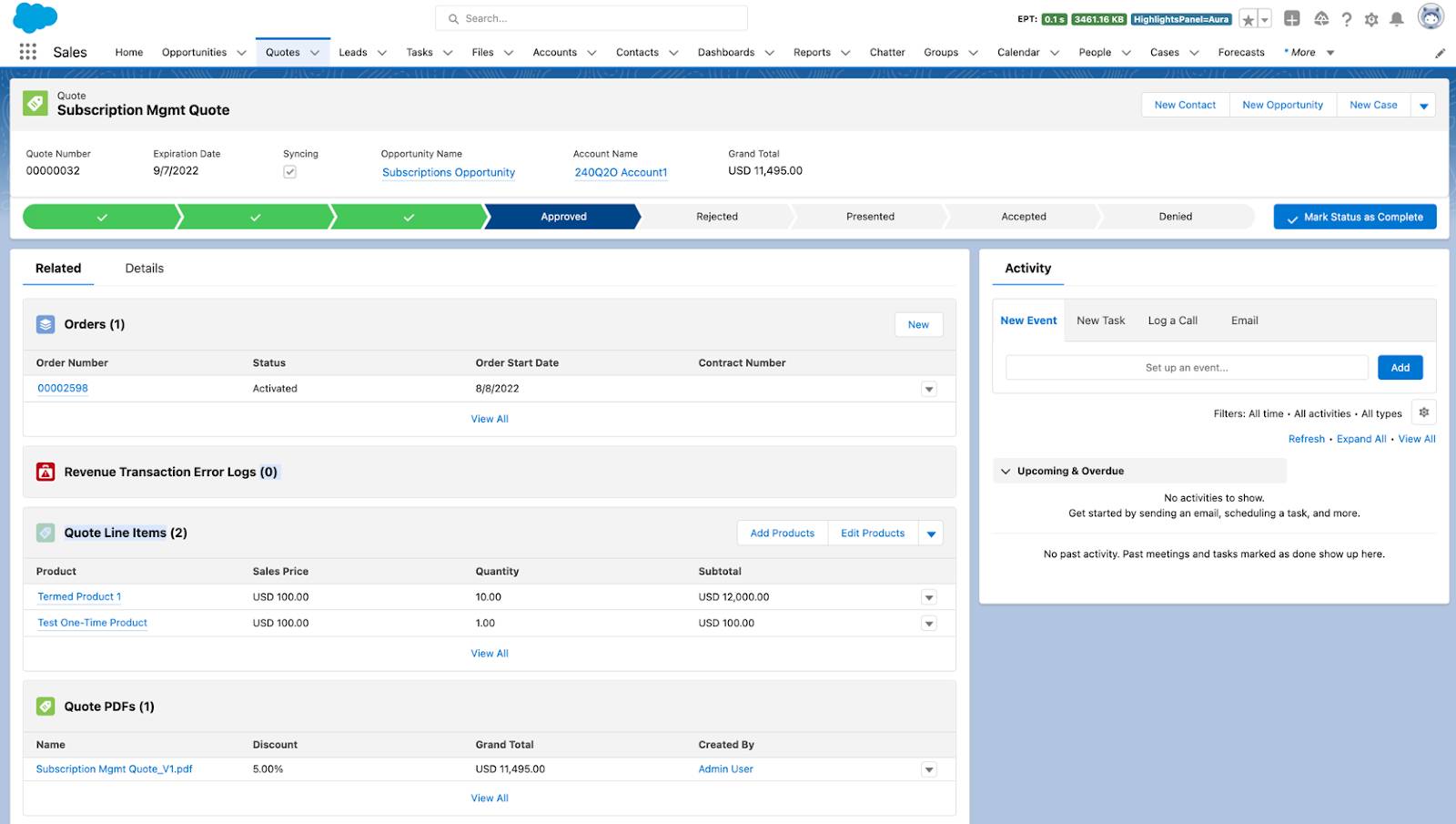Open the Admin User link
Image resolution: width=1456 pixels, height=824 pixels.
coord(726,768)
